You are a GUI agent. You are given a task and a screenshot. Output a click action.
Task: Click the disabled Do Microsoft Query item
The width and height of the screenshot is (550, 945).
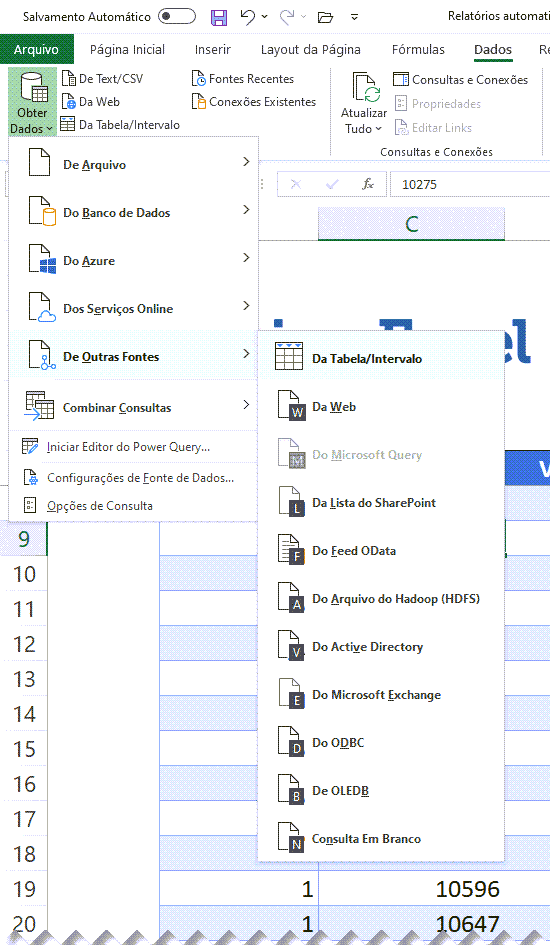381,455
